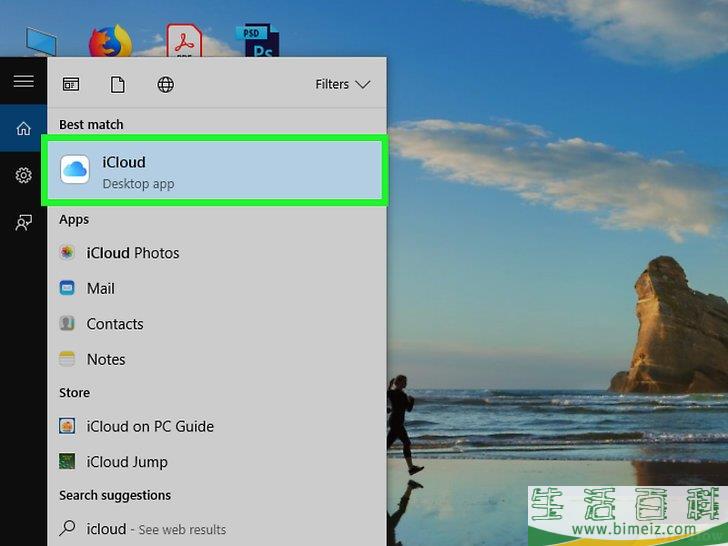Screen dimensions: 728x546
Task: Click the iCloud Photos flower icon
Action: click(x=67, y=253)
